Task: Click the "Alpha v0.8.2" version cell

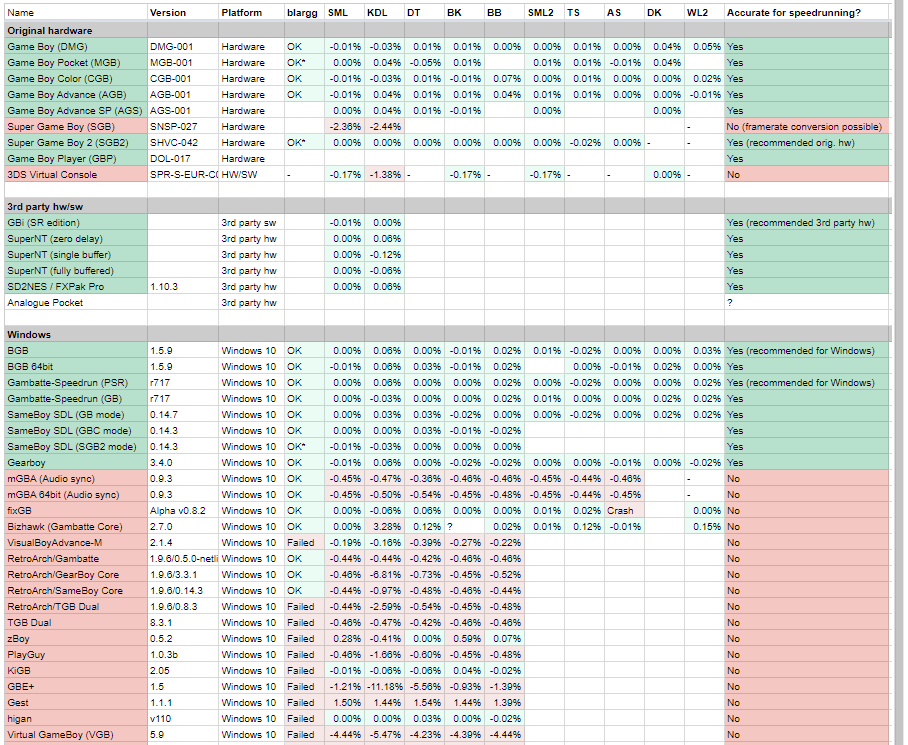Action: point(182,511)
